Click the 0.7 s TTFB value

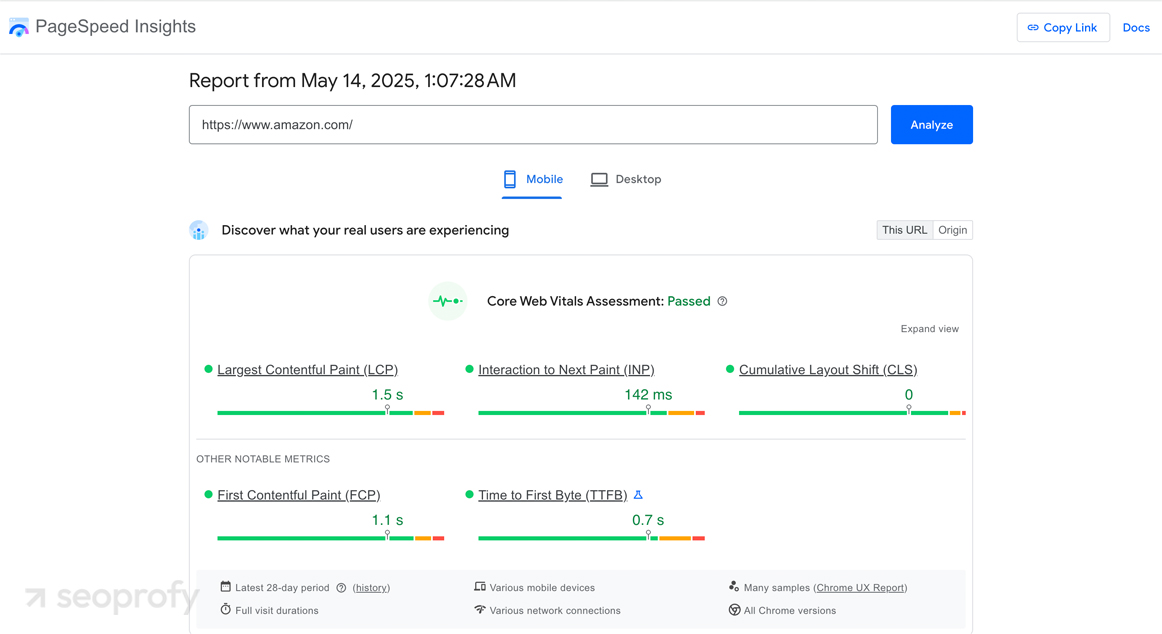coord(648,520)
